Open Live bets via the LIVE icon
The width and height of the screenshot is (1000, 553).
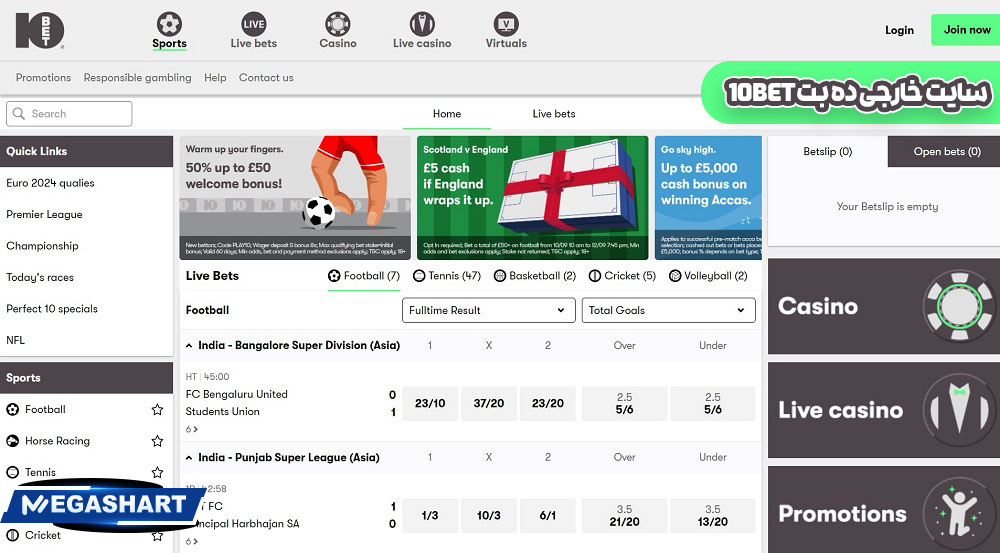254,24
